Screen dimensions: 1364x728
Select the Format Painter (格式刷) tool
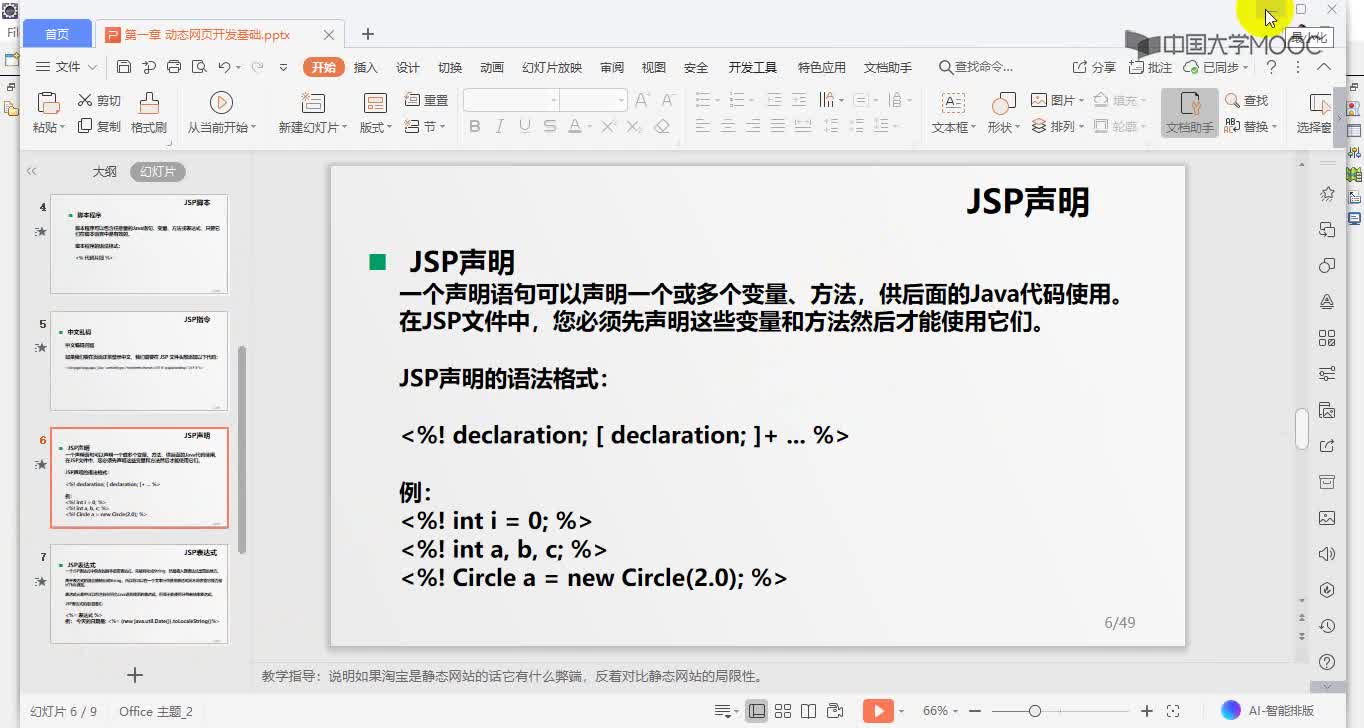pos(149,112)
